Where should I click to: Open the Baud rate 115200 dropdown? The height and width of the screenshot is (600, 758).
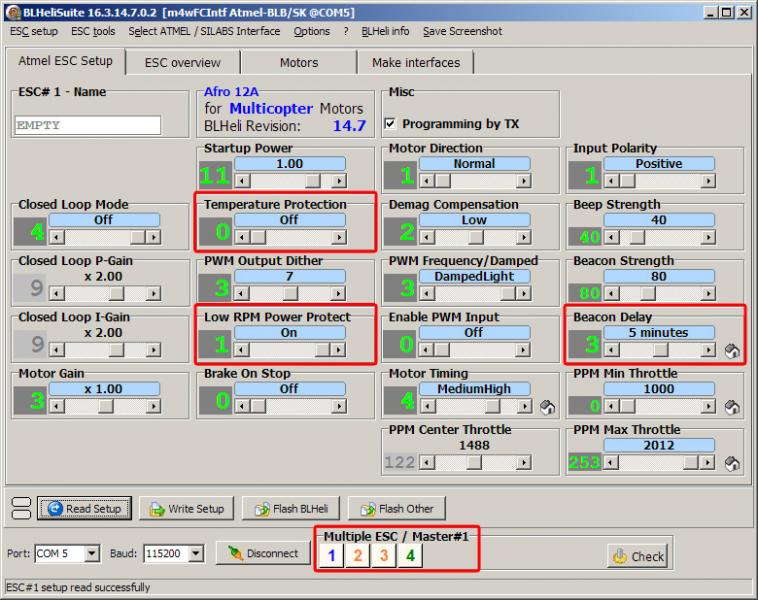195,553
